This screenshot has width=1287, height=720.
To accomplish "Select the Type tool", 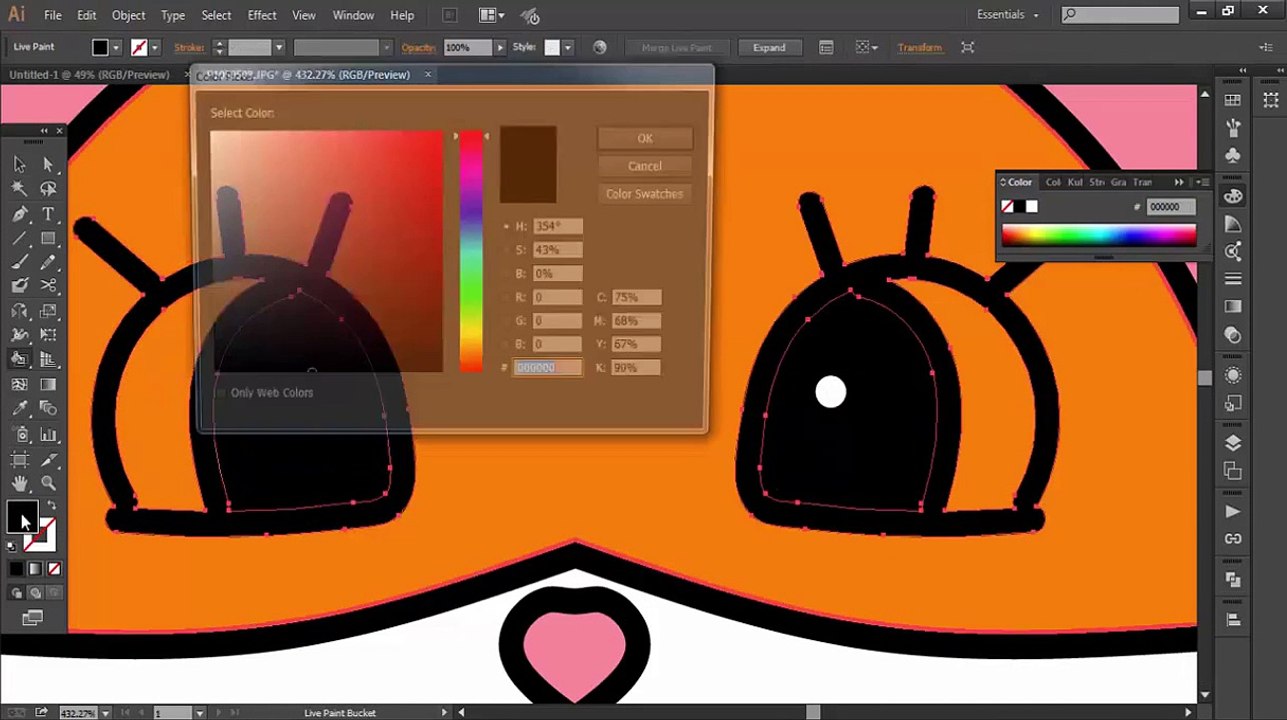I will tap(48, 214).
